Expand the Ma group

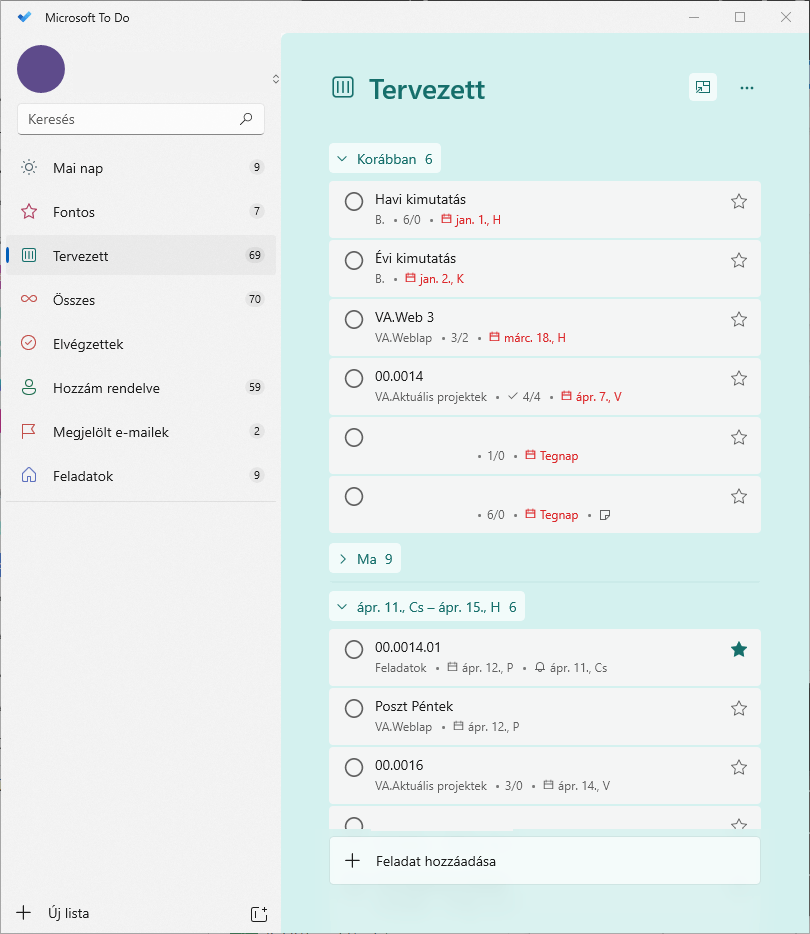tap(343, 559)
